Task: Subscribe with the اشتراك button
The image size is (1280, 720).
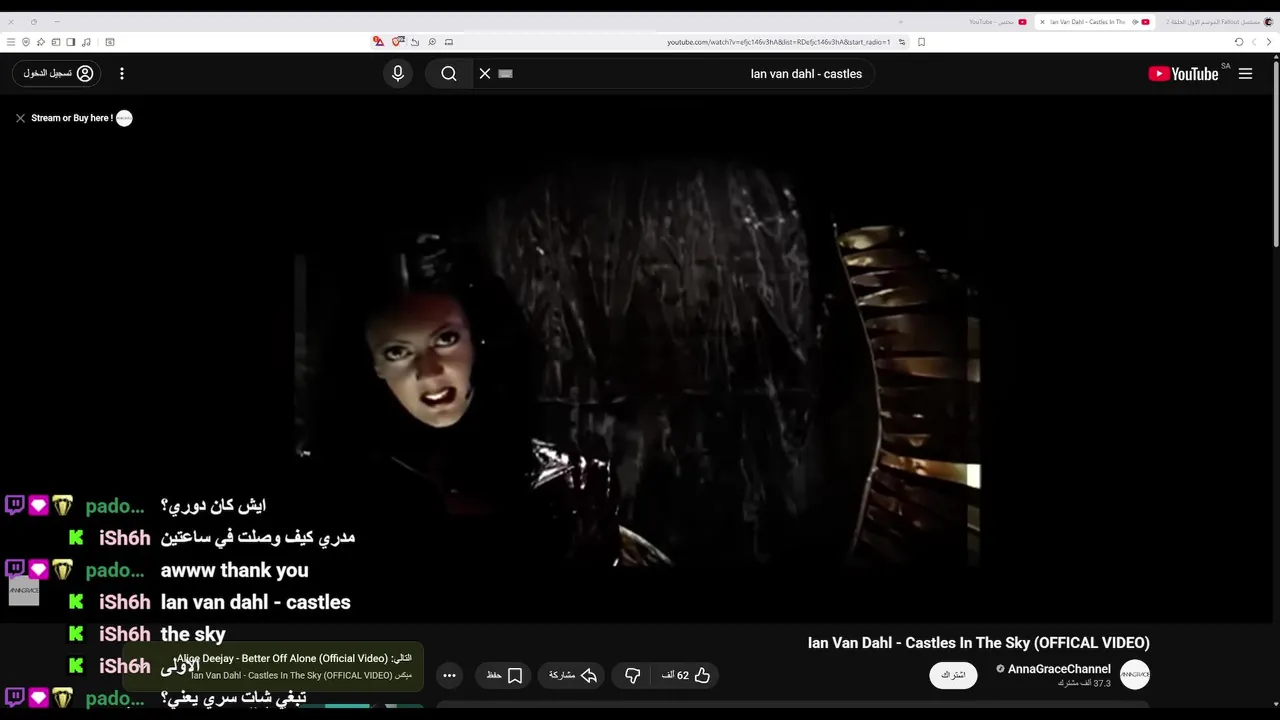Action: [x=953, y=675]
